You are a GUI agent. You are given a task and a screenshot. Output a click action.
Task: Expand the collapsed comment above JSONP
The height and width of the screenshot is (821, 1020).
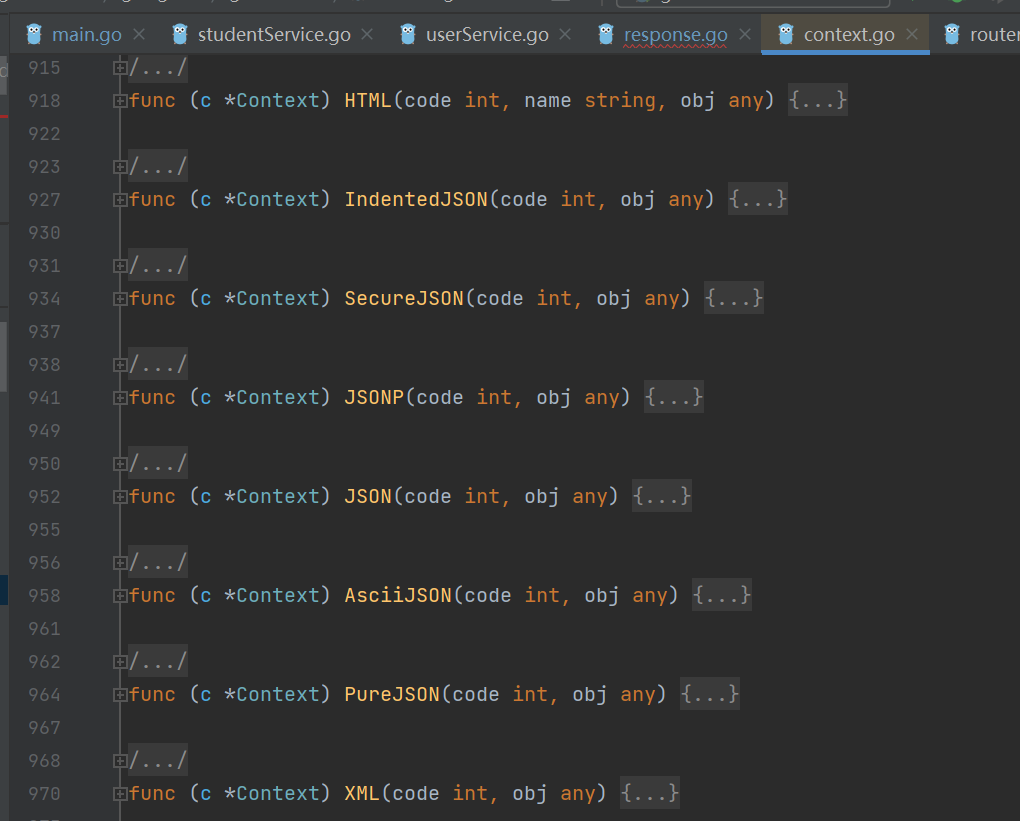point(120,365)
